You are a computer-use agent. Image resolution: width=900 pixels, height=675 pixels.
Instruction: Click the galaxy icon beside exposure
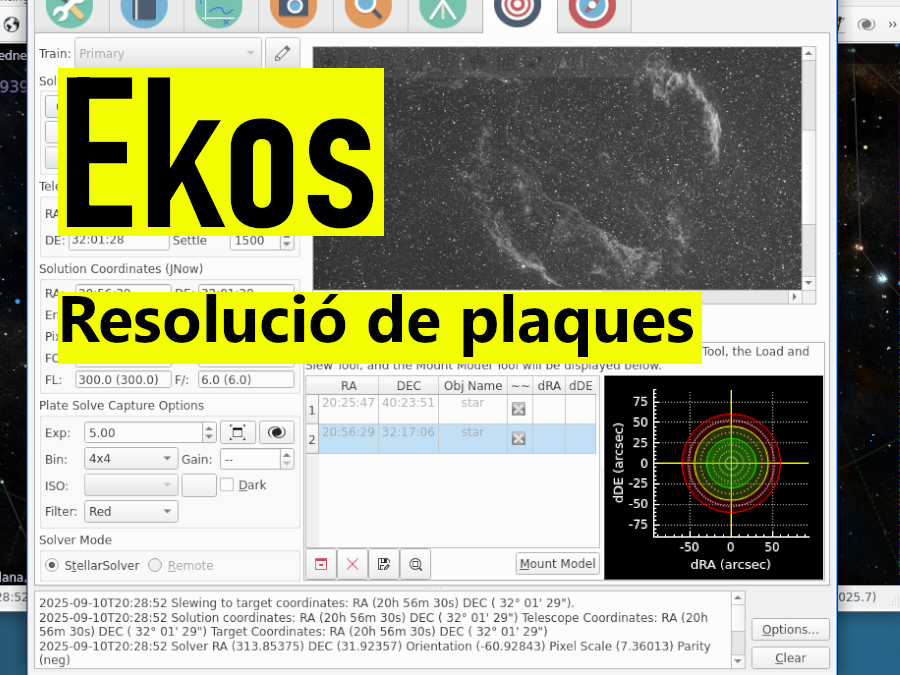click(277, 432)
